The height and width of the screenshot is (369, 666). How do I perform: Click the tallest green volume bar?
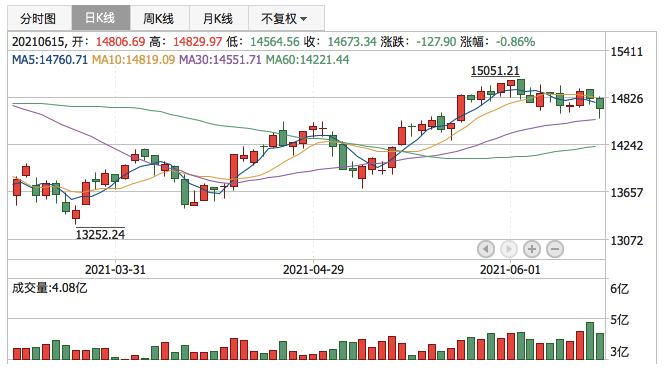click(590, 341)
